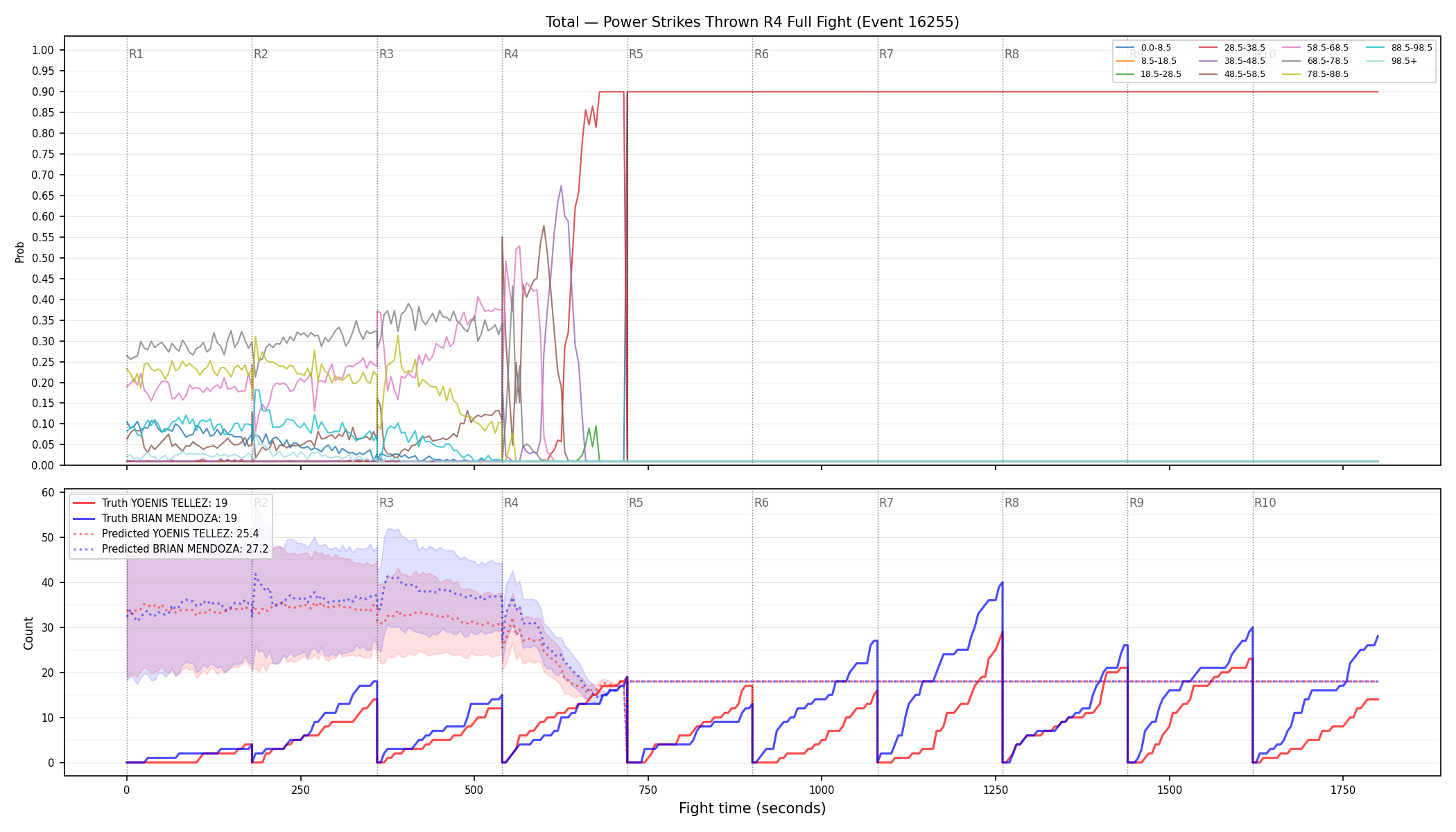Click the 60 tick on the Count axis
This screenshot has width=1456, height=832.
48,493
